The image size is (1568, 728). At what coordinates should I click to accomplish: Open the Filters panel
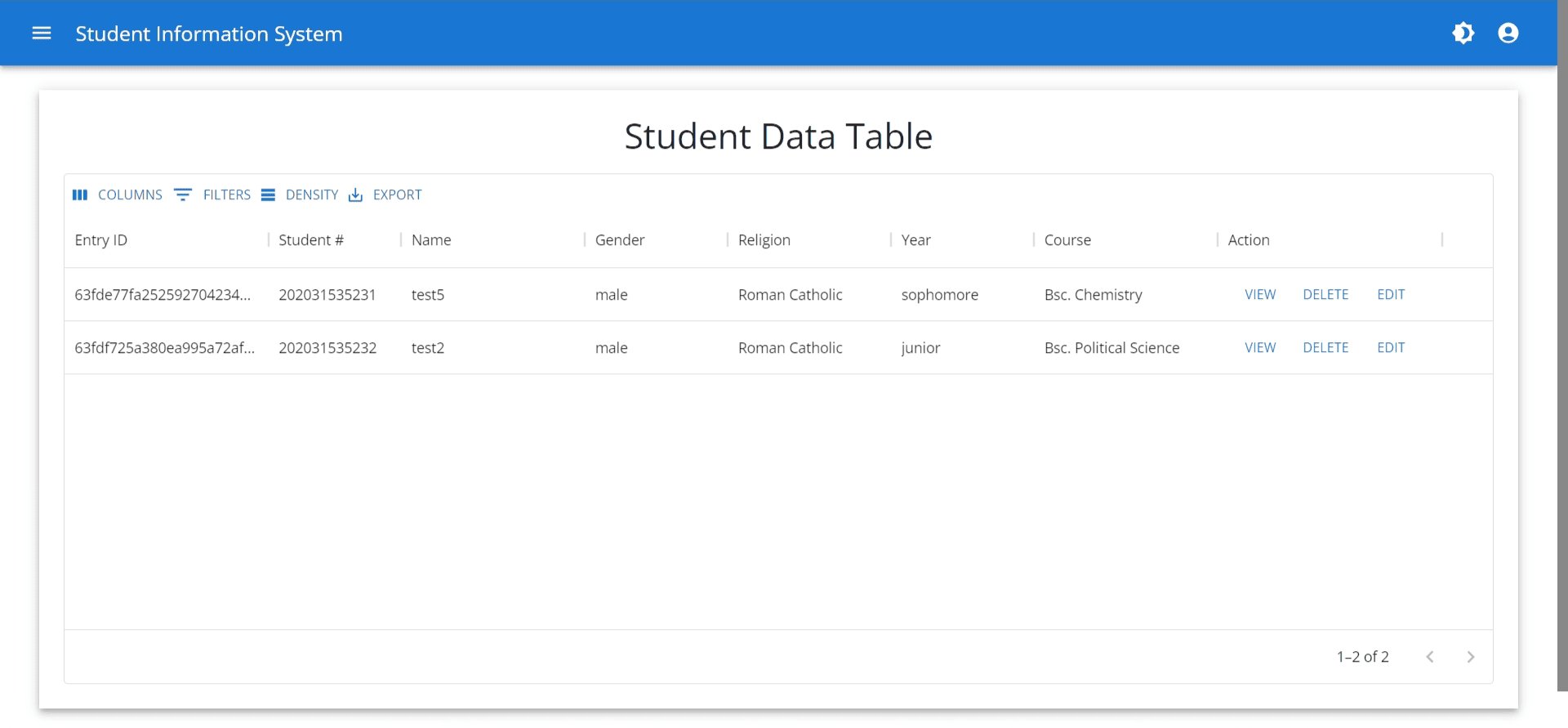coord(213,195)
